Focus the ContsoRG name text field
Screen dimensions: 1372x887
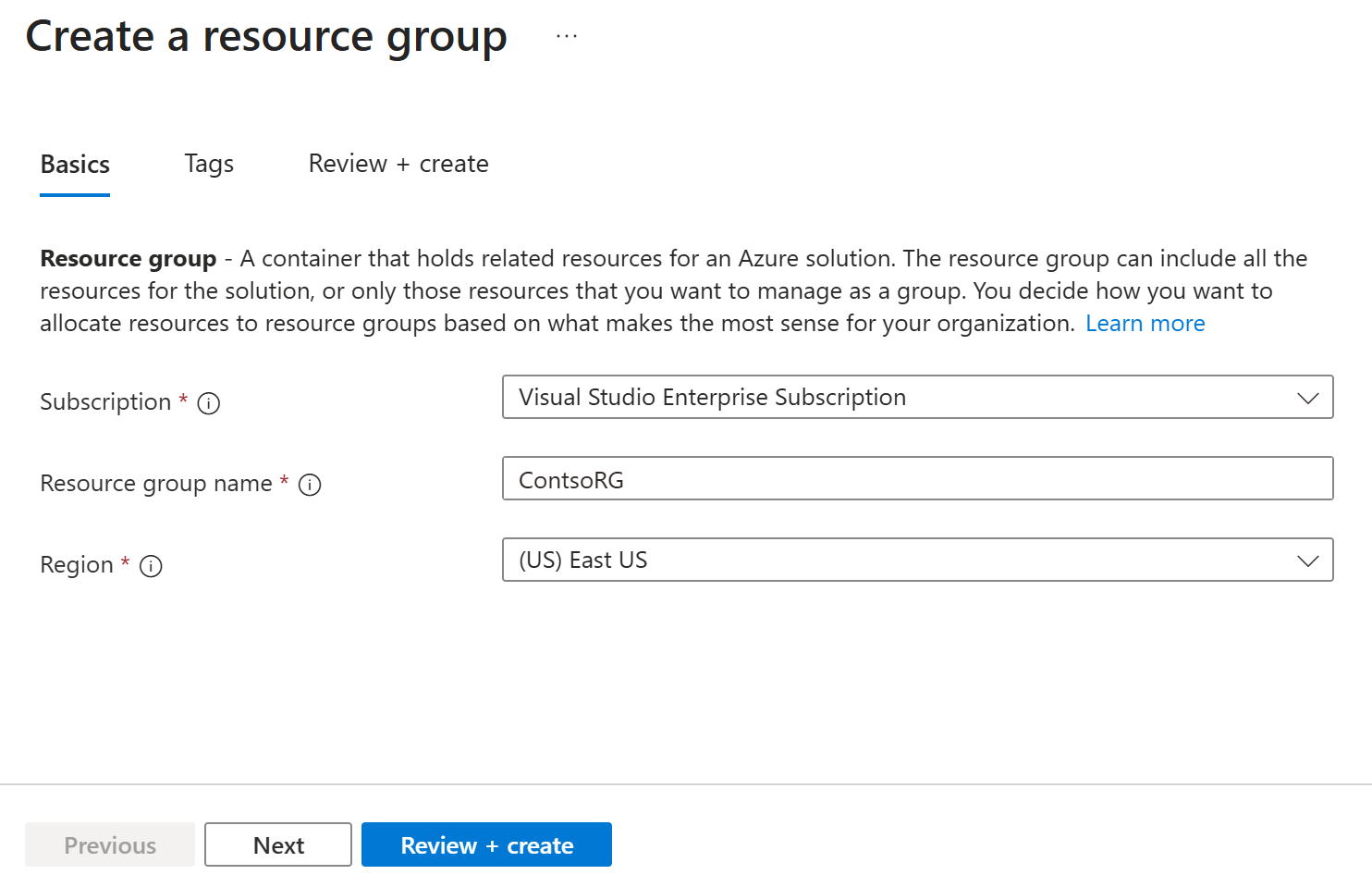point(915,479)
